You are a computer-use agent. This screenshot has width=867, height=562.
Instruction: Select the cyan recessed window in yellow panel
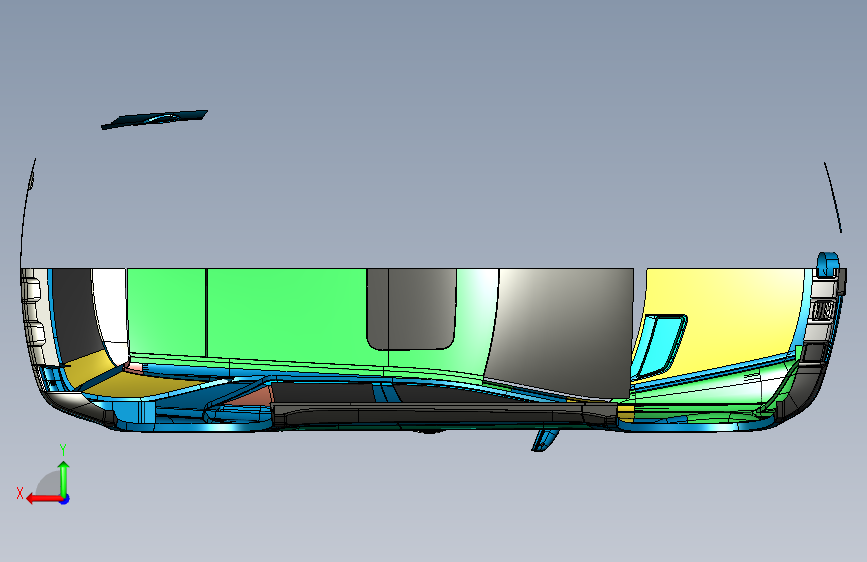(x=661, y=346)
